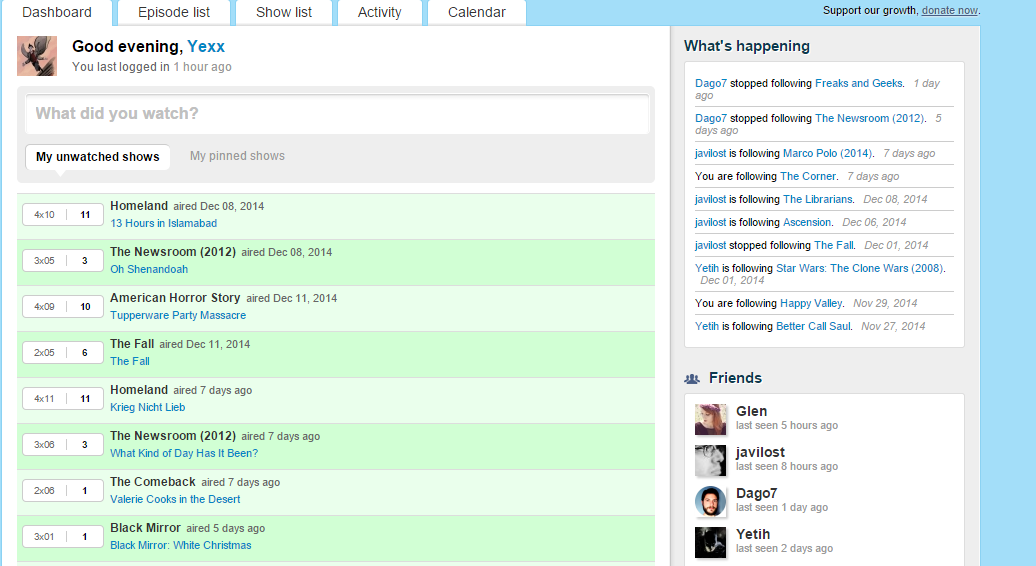This screenshot has width=1036, height=566.
Task: Open What Kind of Day Has It Been? link
Action: pos(184,453)
